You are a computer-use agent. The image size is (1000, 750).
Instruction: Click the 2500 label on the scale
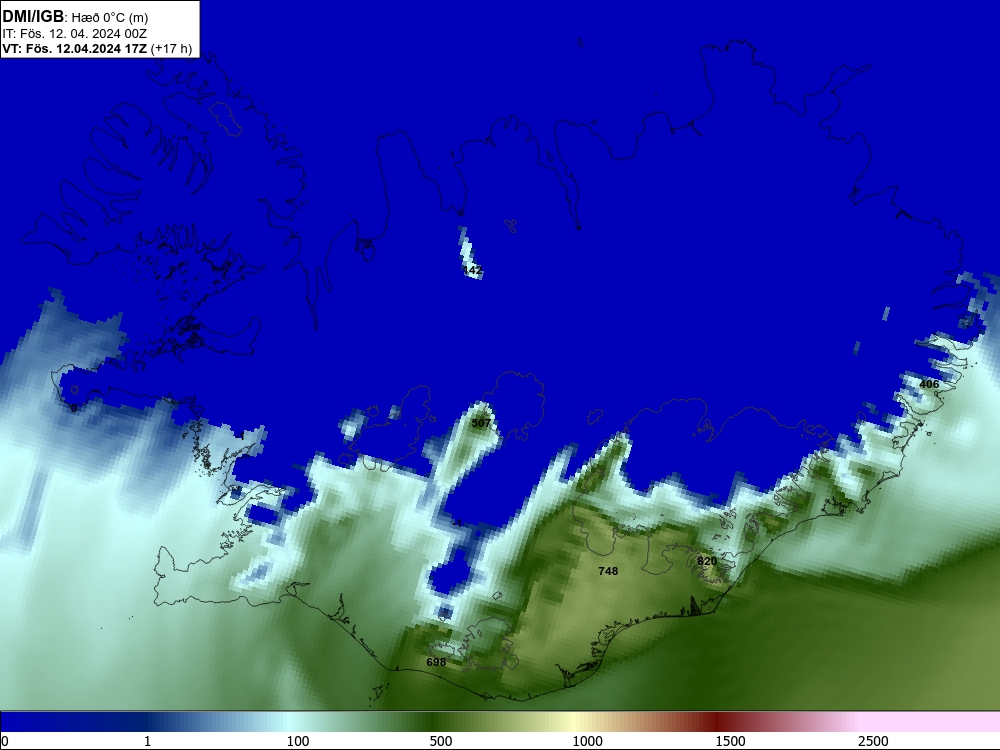click(x=873, y=741)
